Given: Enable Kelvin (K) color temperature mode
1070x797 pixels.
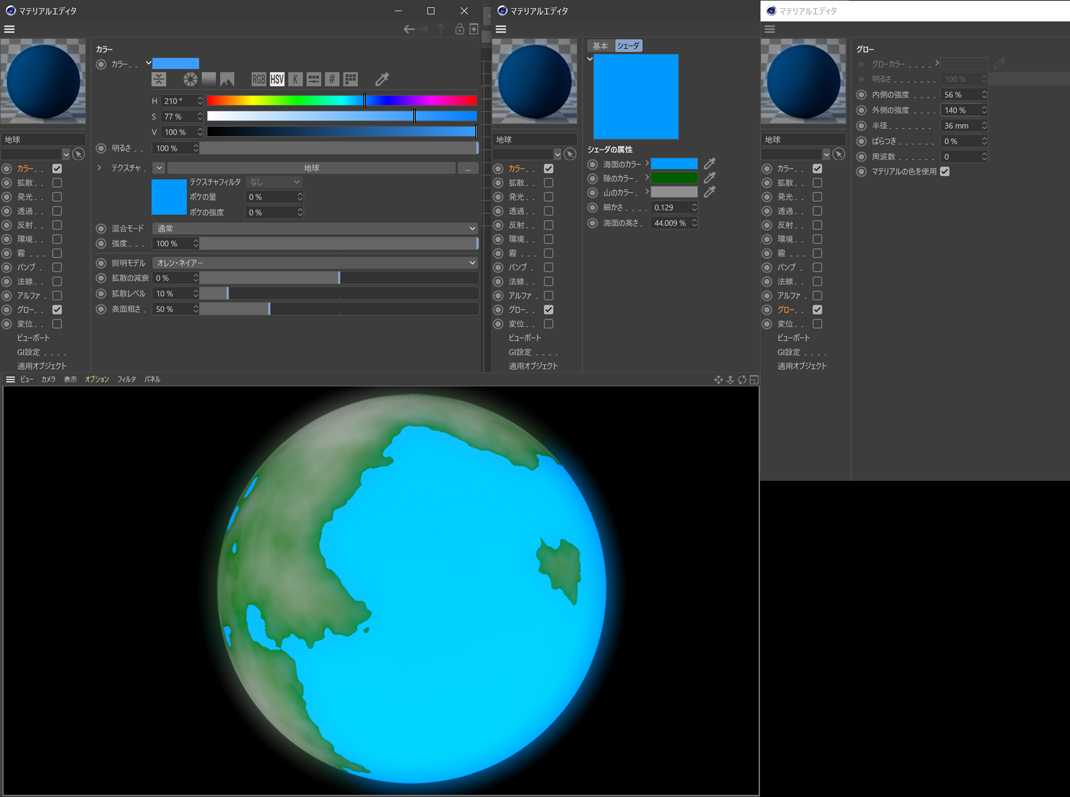Looking at the screenshot, I should click(x=295, y=79).
